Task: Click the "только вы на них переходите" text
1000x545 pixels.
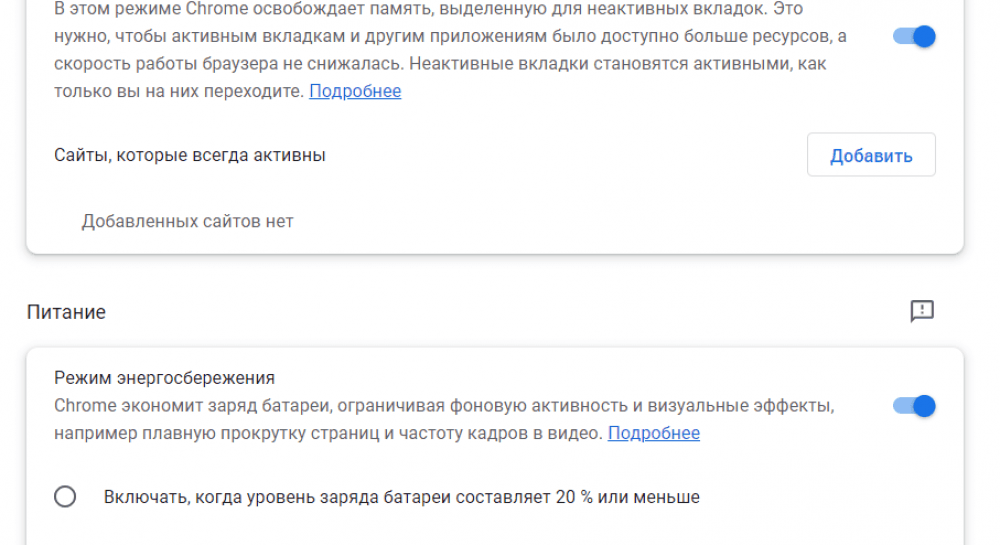Action: [x=178, y=91]
